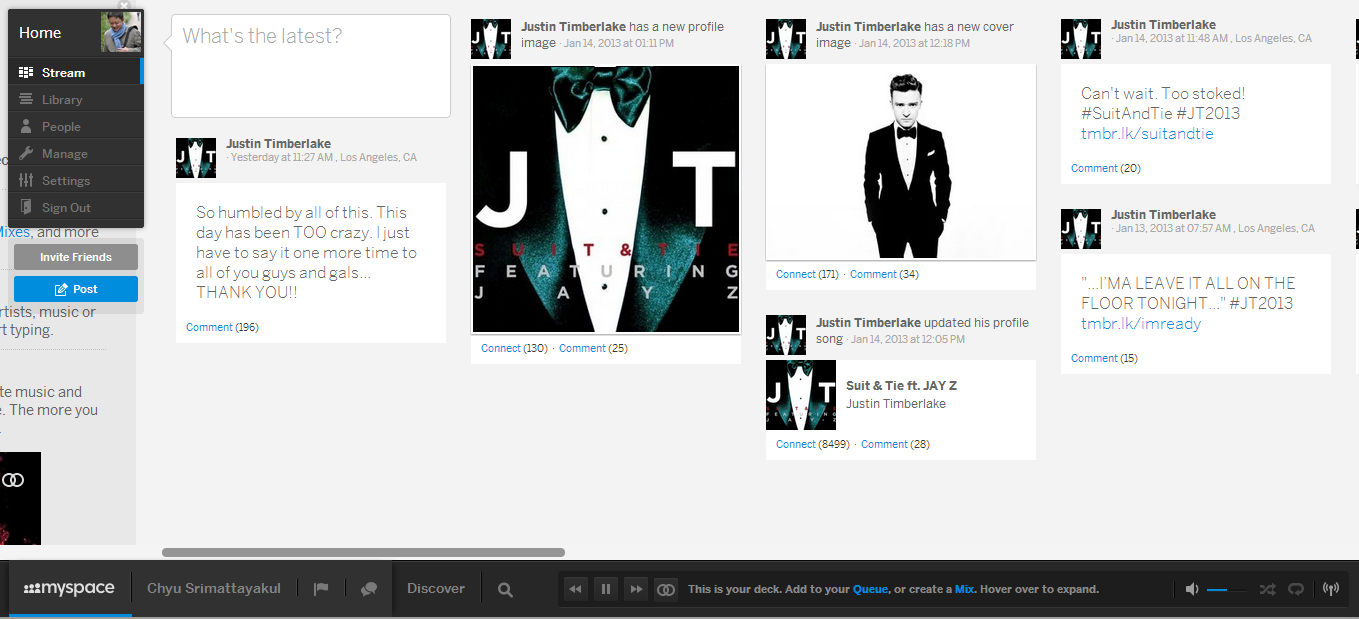Open the tmbr.lk/suitandtie link
This screenshot has width=1359, height=619.
[x=1147, y=133]
